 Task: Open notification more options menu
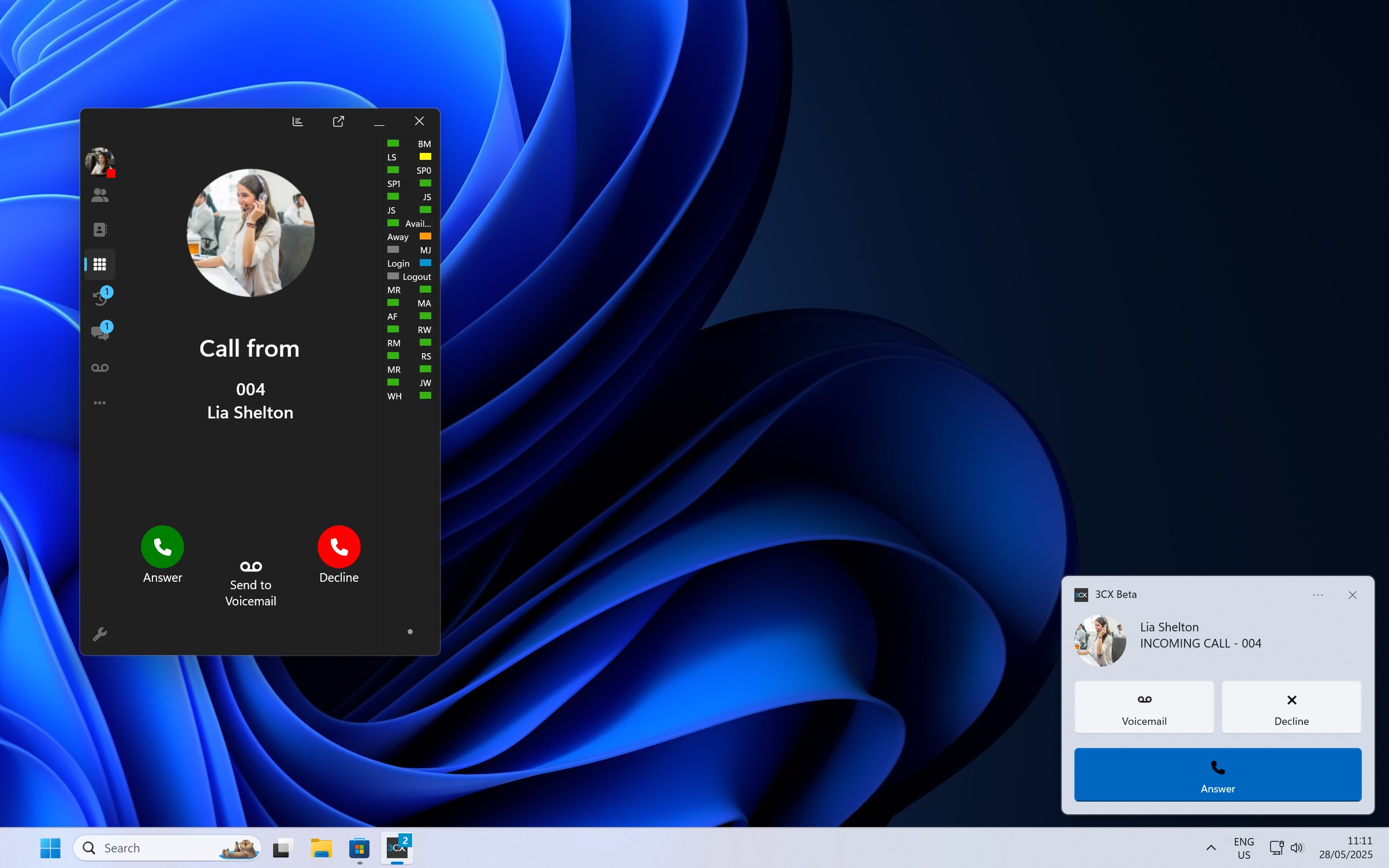(1317, 594)
